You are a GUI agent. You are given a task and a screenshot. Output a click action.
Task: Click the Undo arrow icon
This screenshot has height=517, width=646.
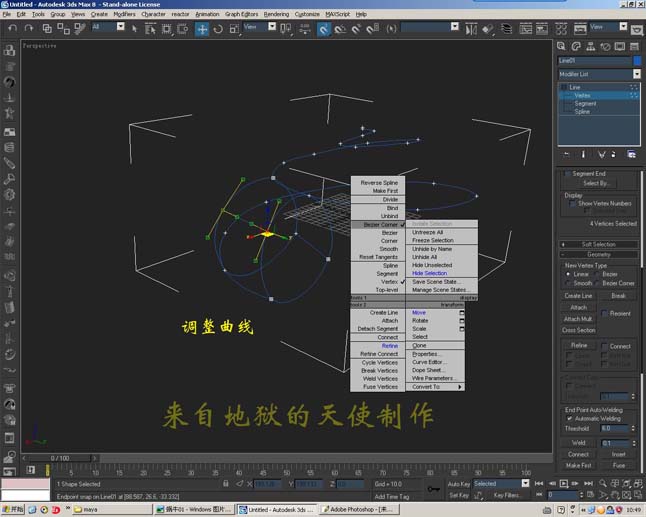(13, 28)
